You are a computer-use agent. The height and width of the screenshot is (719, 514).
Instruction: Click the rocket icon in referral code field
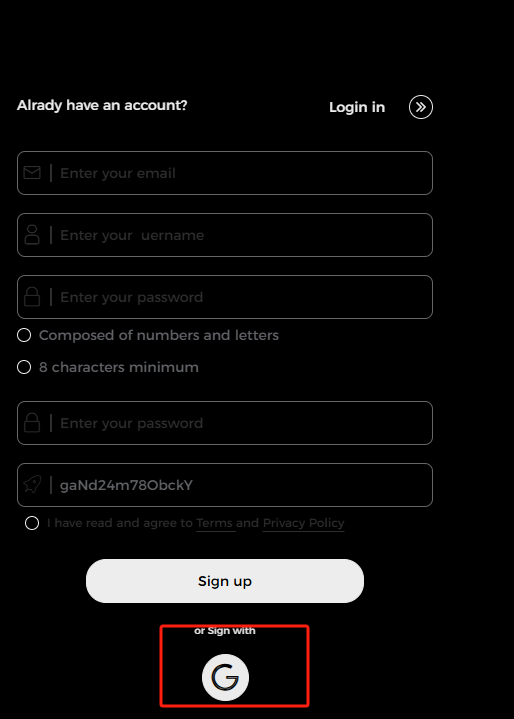click(x=32, y=484)
